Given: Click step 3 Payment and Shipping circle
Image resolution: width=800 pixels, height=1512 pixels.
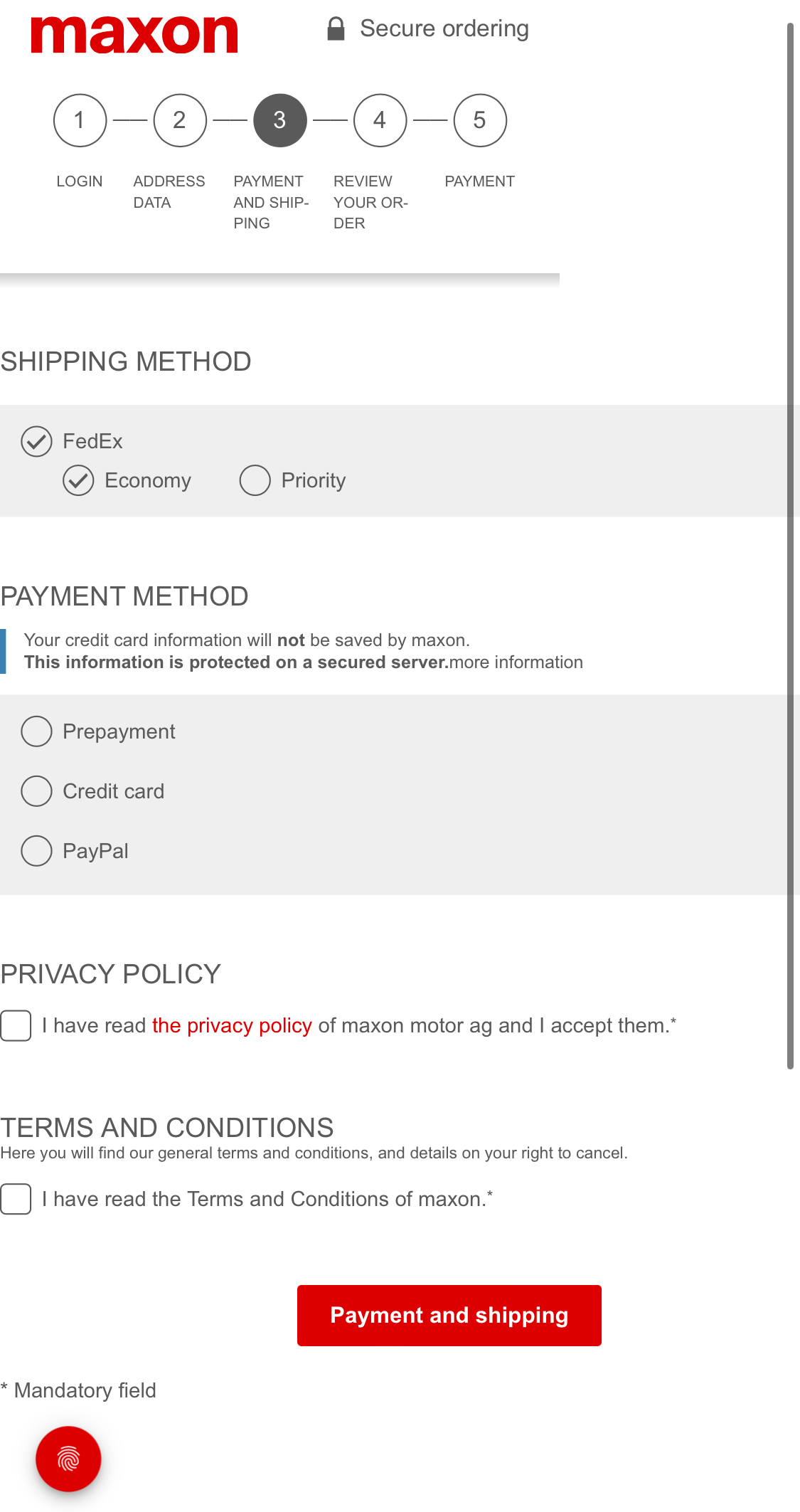Looking at the screenshot, I should [x=280, y=120].
